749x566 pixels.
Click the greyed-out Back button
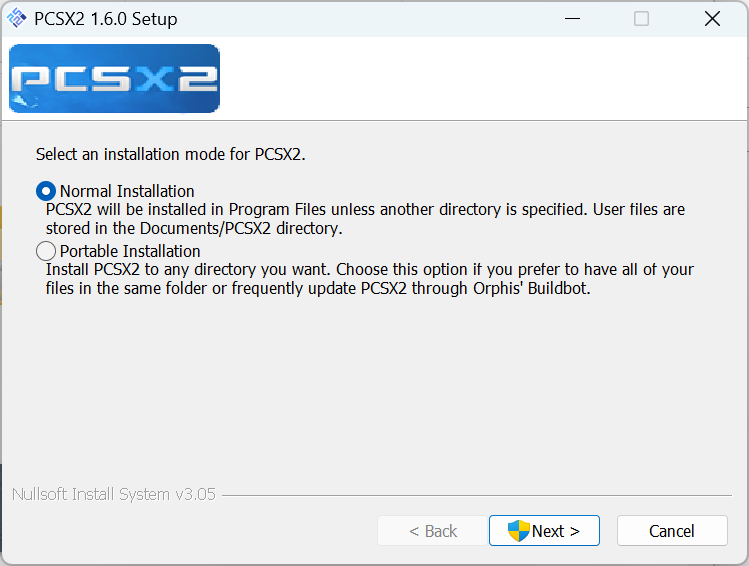[x=432, y=531]
